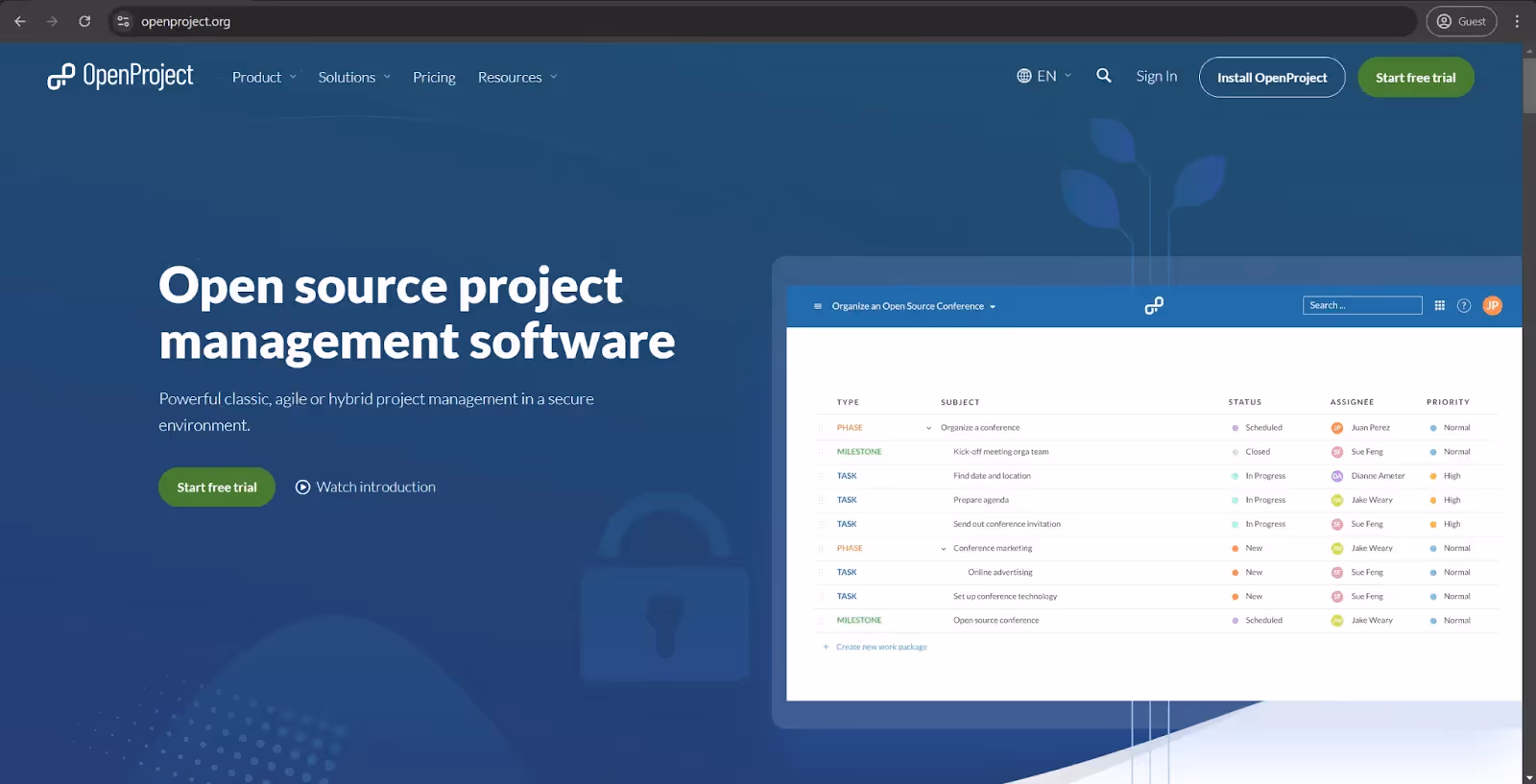Open the search magnifier icon
Viewport: 1536px width, 784px height.
point(1104,76)
